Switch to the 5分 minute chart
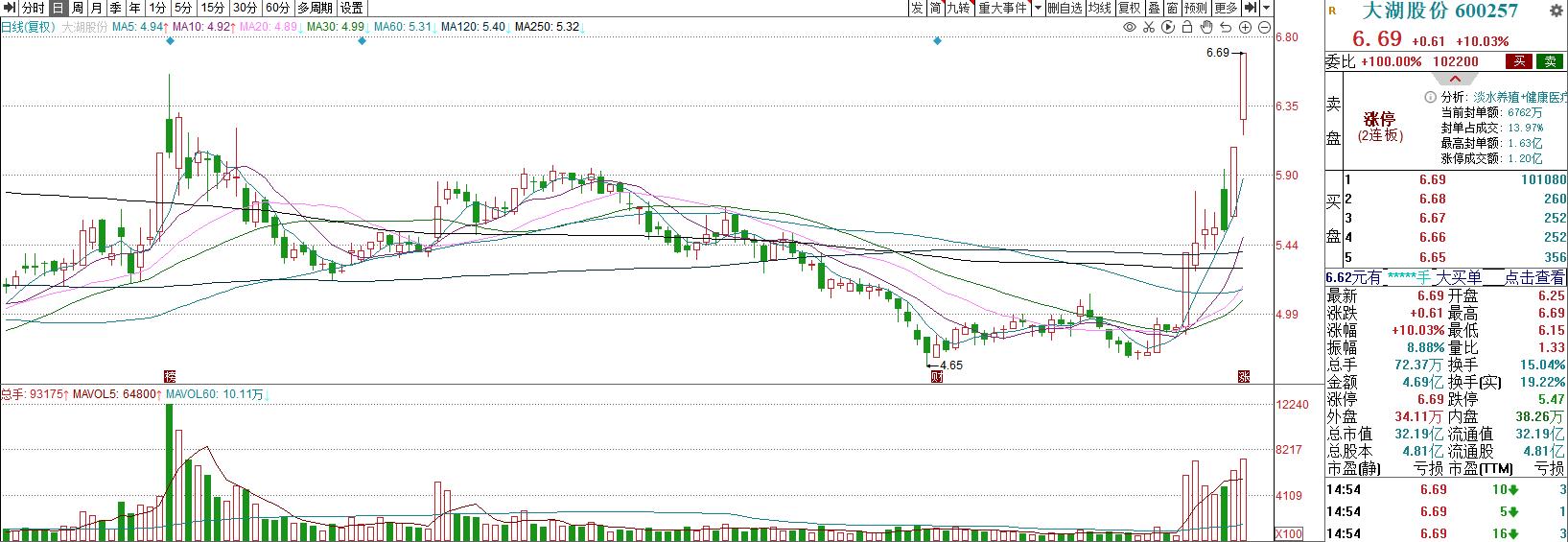Screen dimensions: 1568x542 [183, 8]
